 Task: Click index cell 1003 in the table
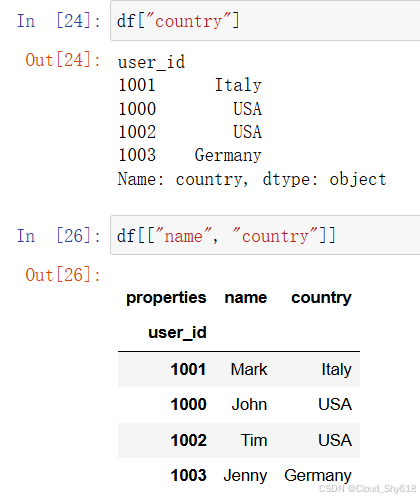[x=188, y=475]
